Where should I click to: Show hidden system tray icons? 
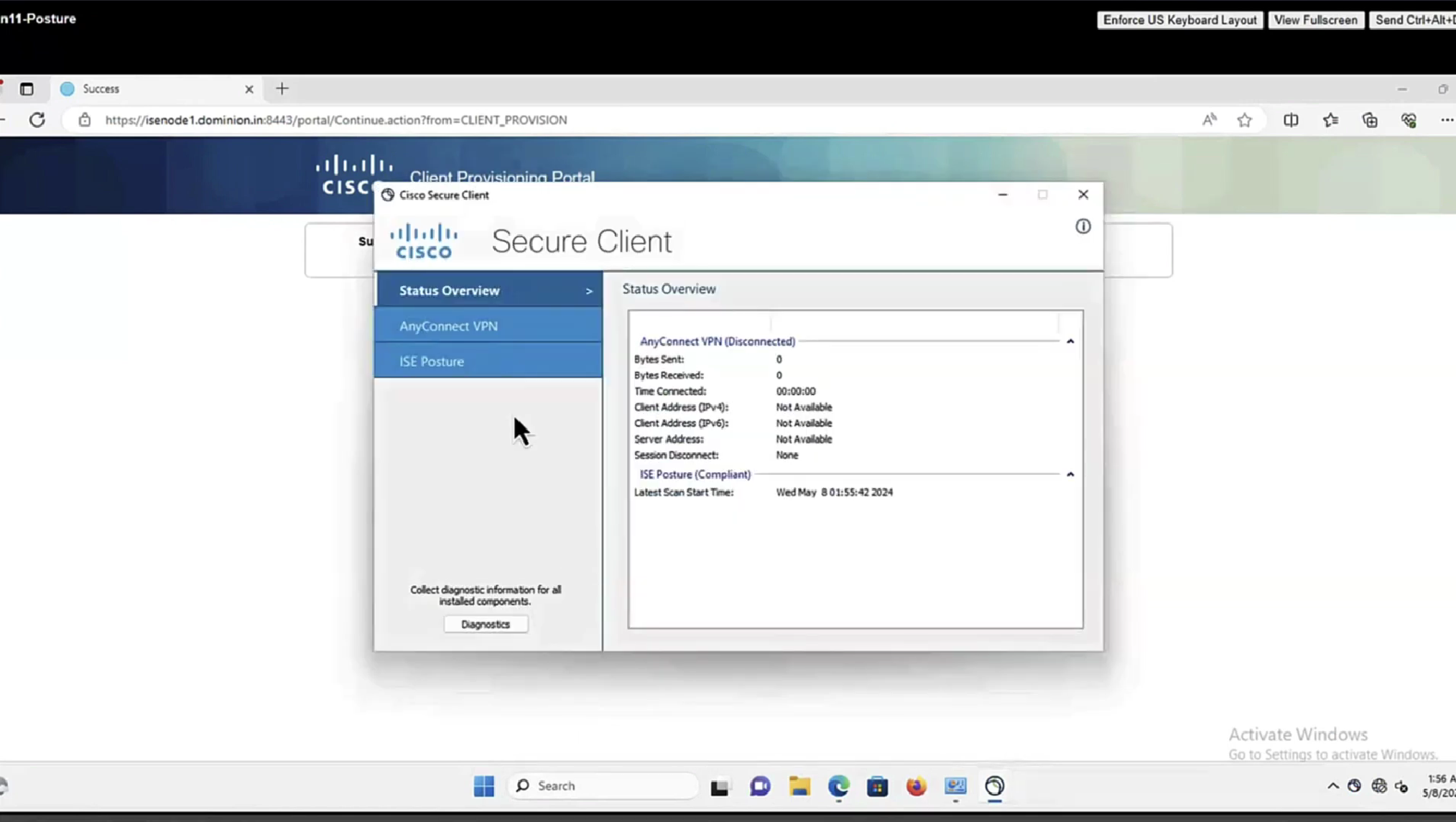[1332, 786]
